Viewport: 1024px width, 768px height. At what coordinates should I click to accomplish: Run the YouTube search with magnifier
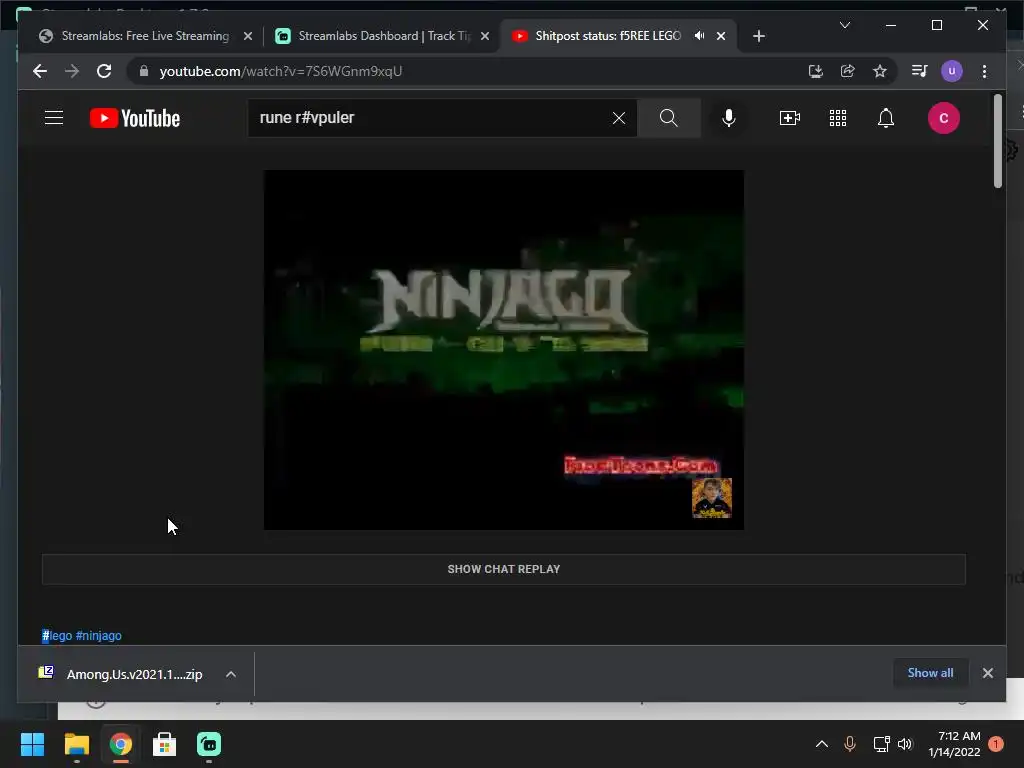669,118
